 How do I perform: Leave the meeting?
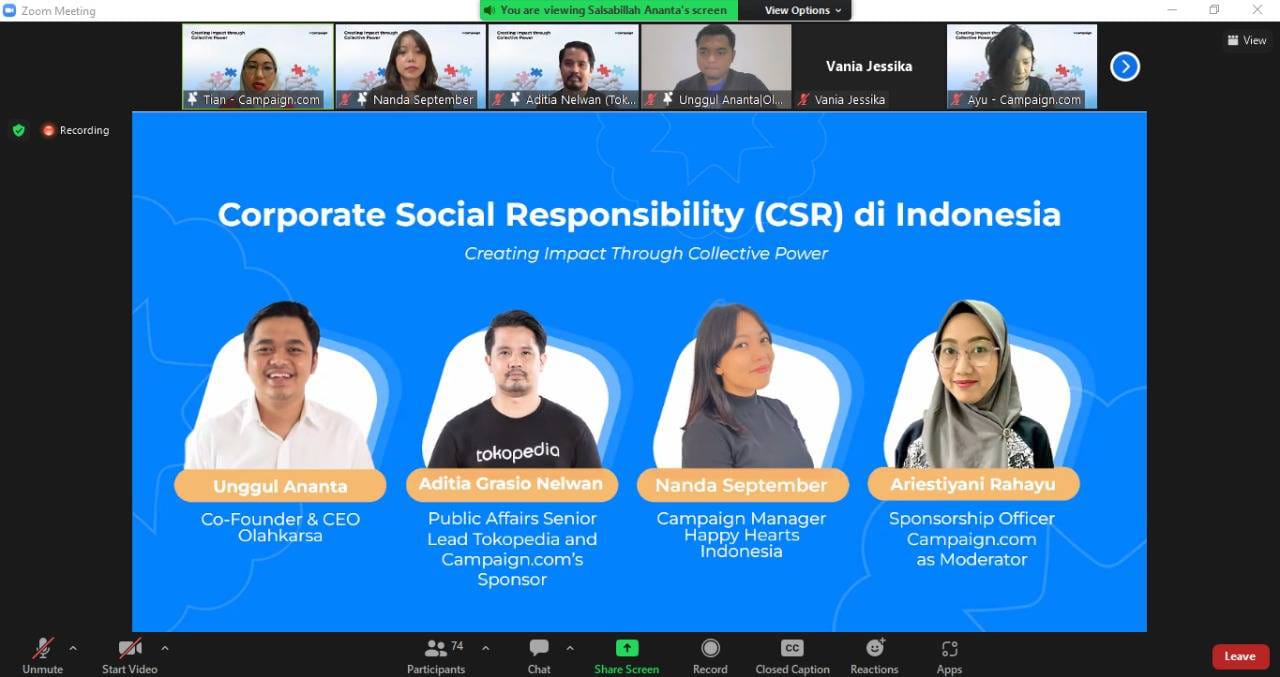pos(1240,656)
